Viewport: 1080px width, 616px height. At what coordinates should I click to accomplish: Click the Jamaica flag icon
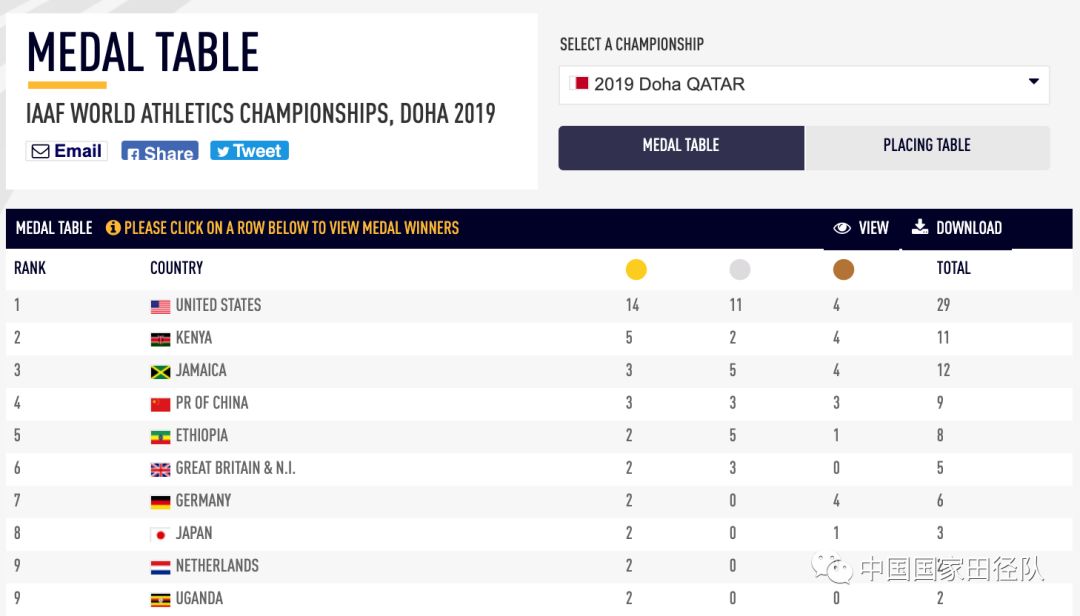tap(160, 372)
